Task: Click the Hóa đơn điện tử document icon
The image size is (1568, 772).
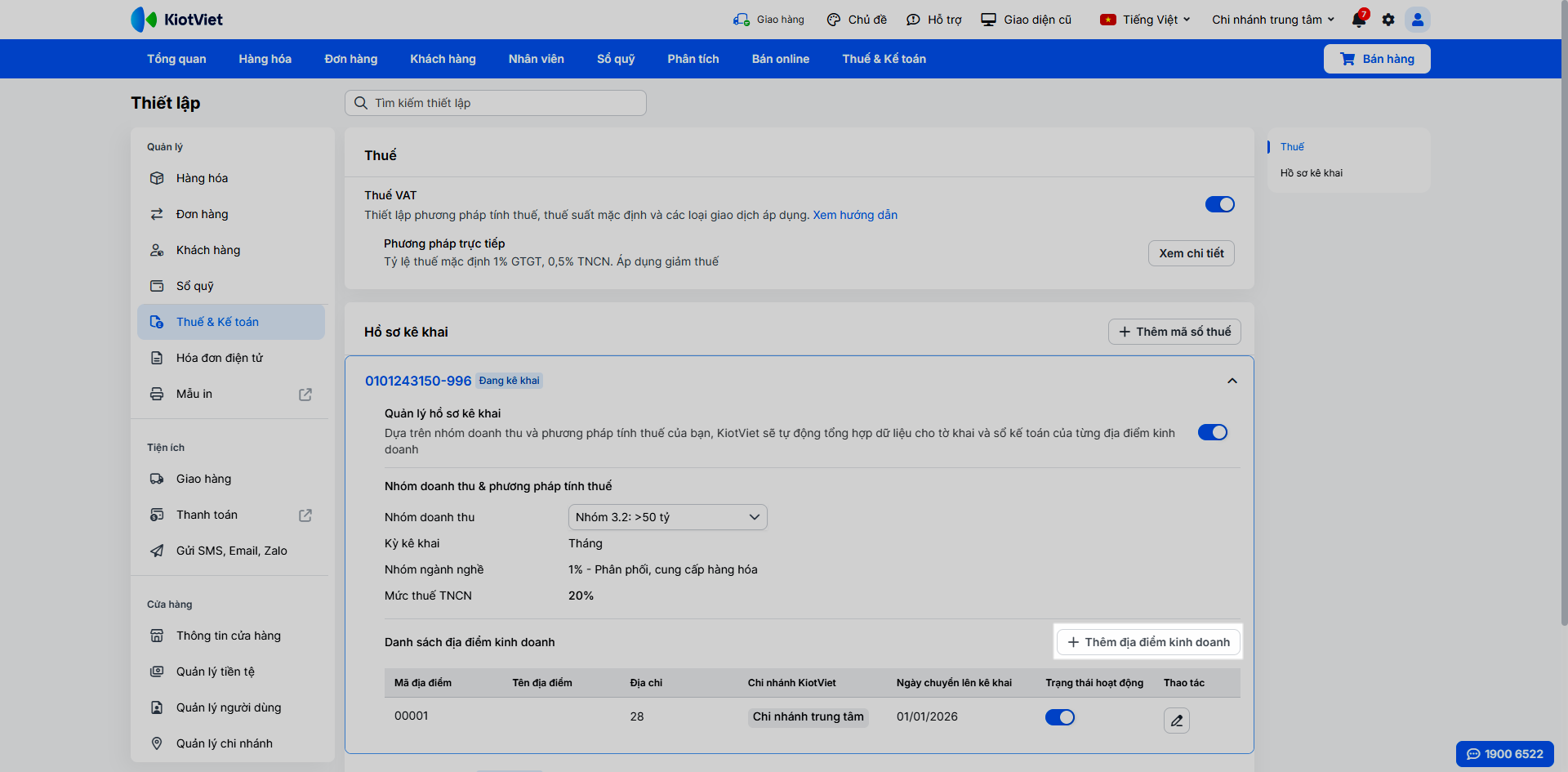Action: tap(157, 358)
